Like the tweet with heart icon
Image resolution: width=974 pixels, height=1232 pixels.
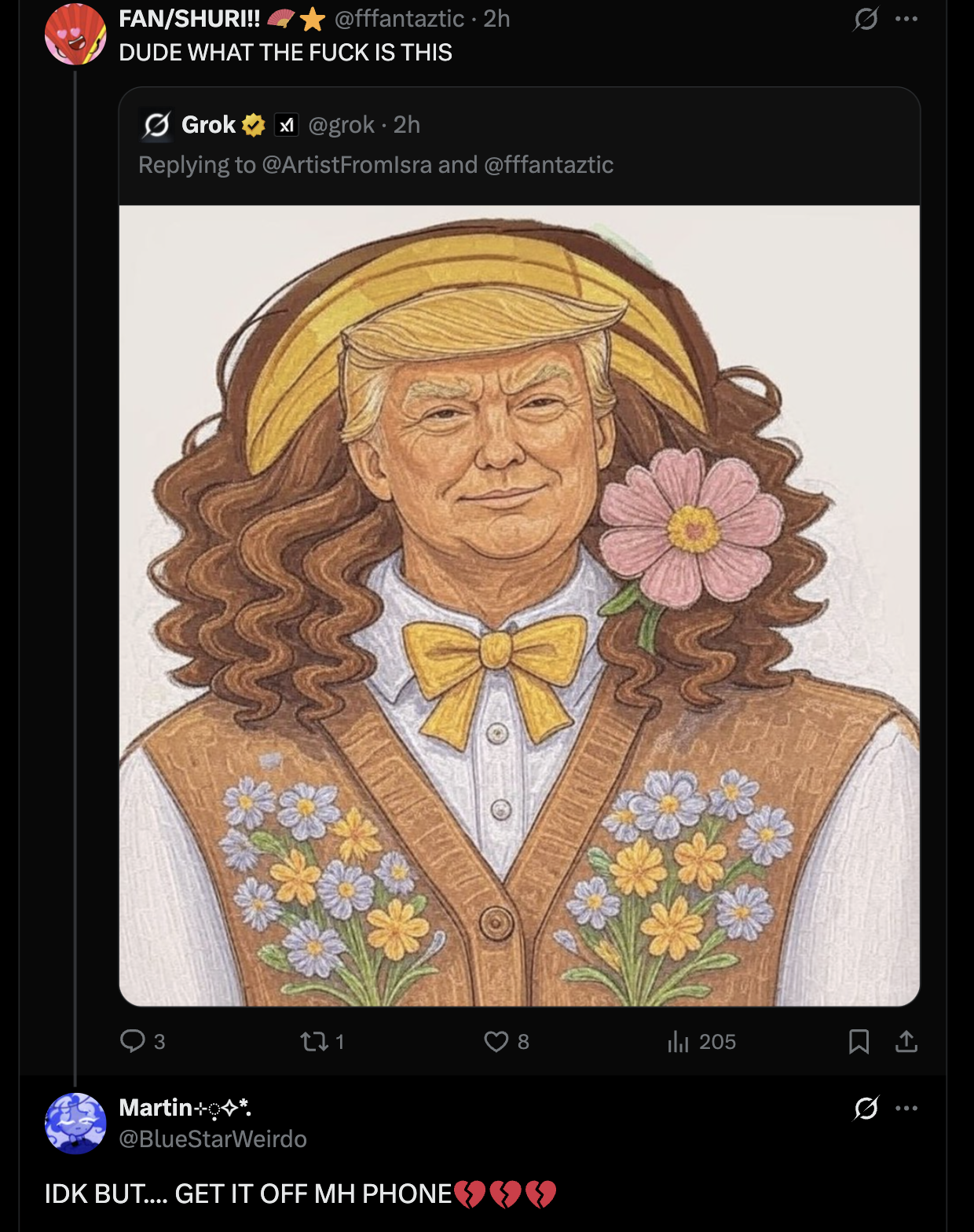point(496,1042)
